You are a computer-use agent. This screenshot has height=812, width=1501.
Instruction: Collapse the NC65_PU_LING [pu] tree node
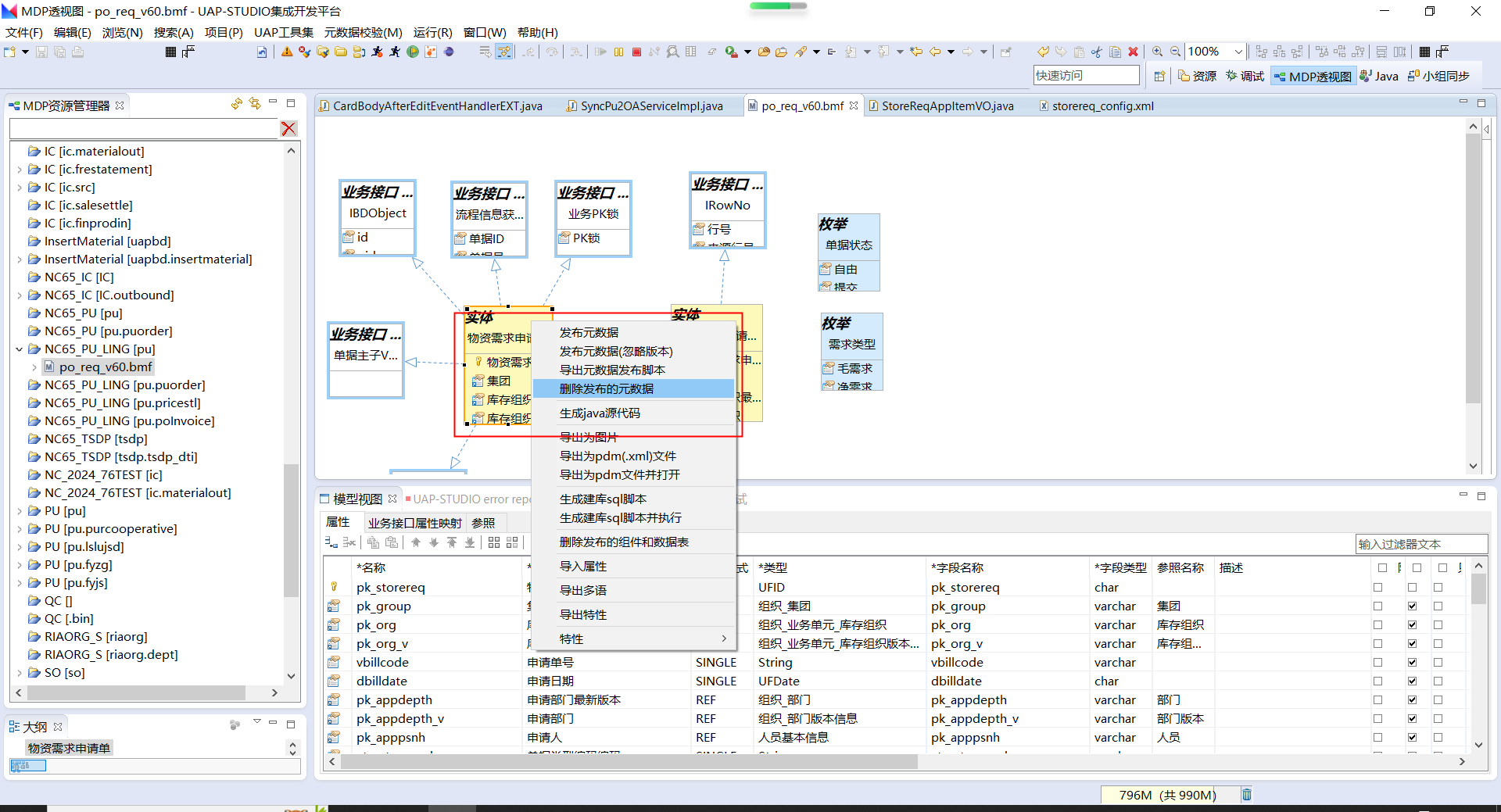click(20, 349)
